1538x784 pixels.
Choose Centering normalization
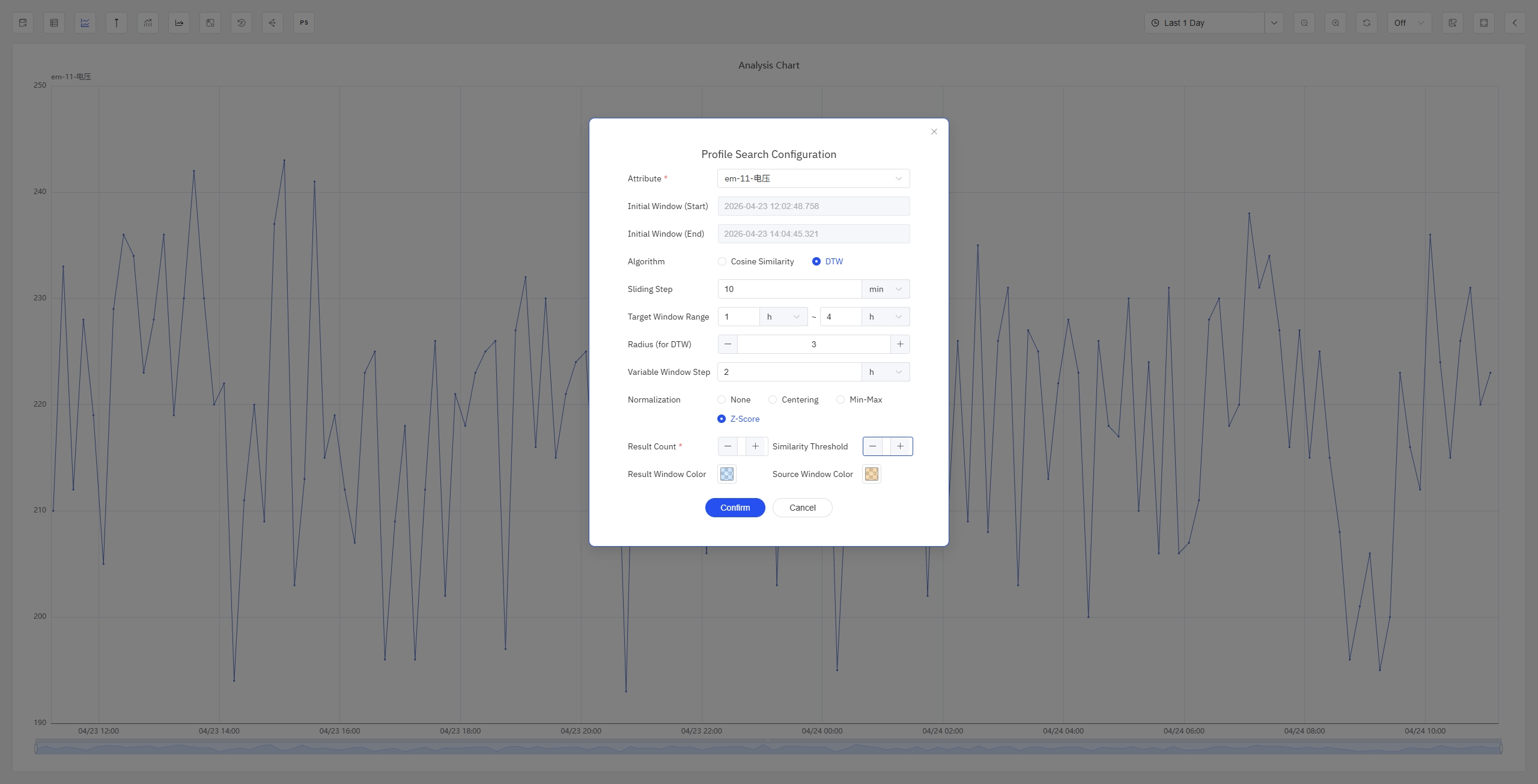[773, 400]
